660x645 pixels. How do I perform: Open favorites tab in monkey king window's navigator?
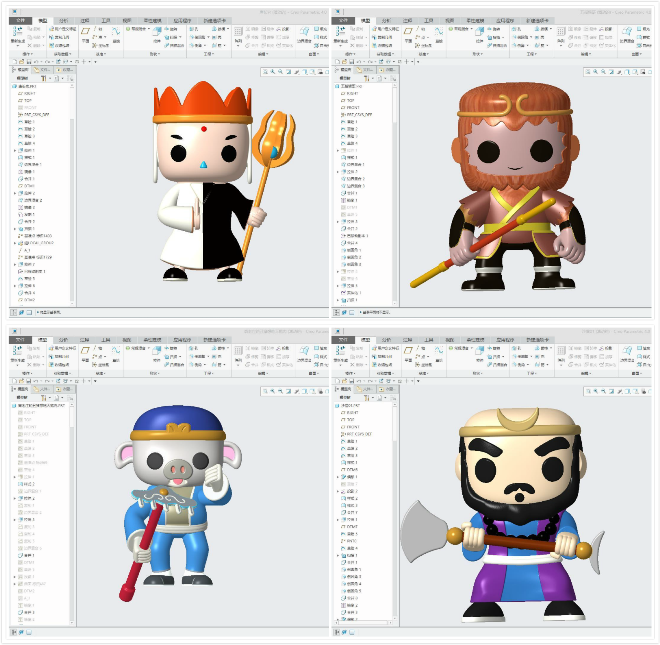388,69
